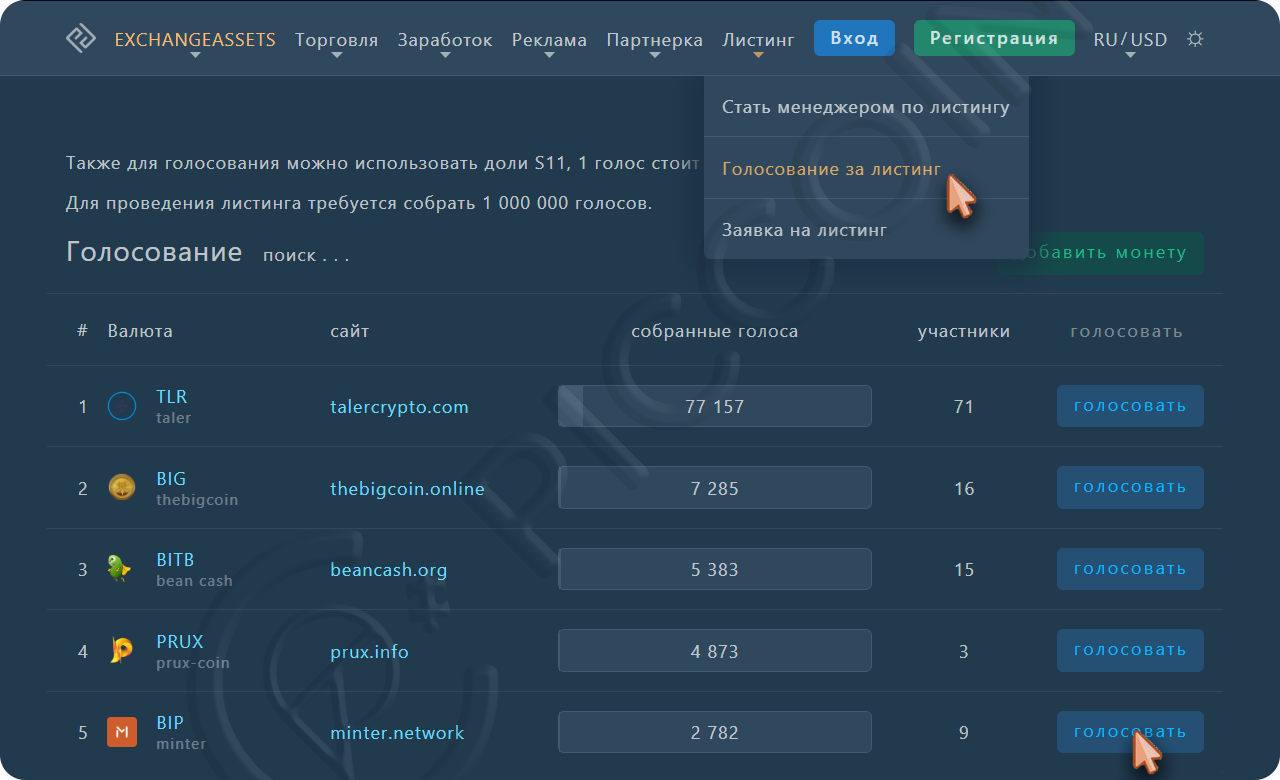Screen dimensions: 1280x780
Task: Click the TLR currency ticker
Action: (x=171, y=397)
